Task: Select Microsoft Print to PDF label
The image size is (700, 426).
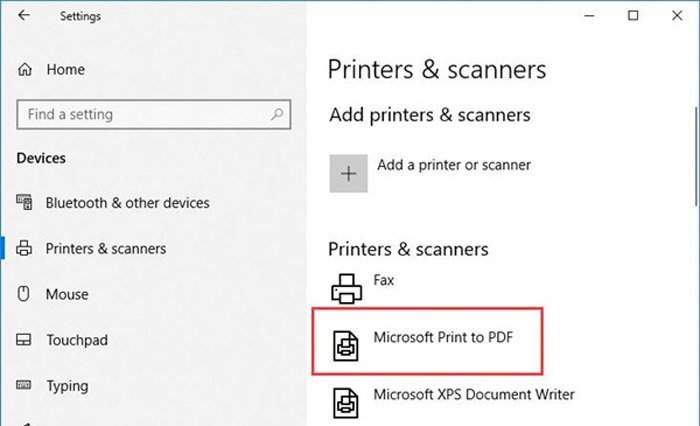Action: pyautogui.click(x=443, y=337)
